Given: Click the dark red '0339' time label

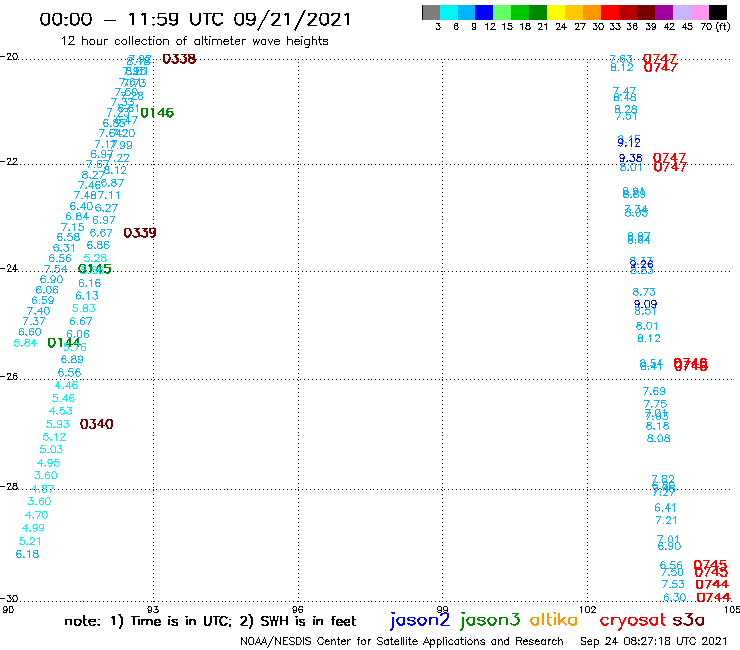Looking at the screenshot, I should 140,233.
